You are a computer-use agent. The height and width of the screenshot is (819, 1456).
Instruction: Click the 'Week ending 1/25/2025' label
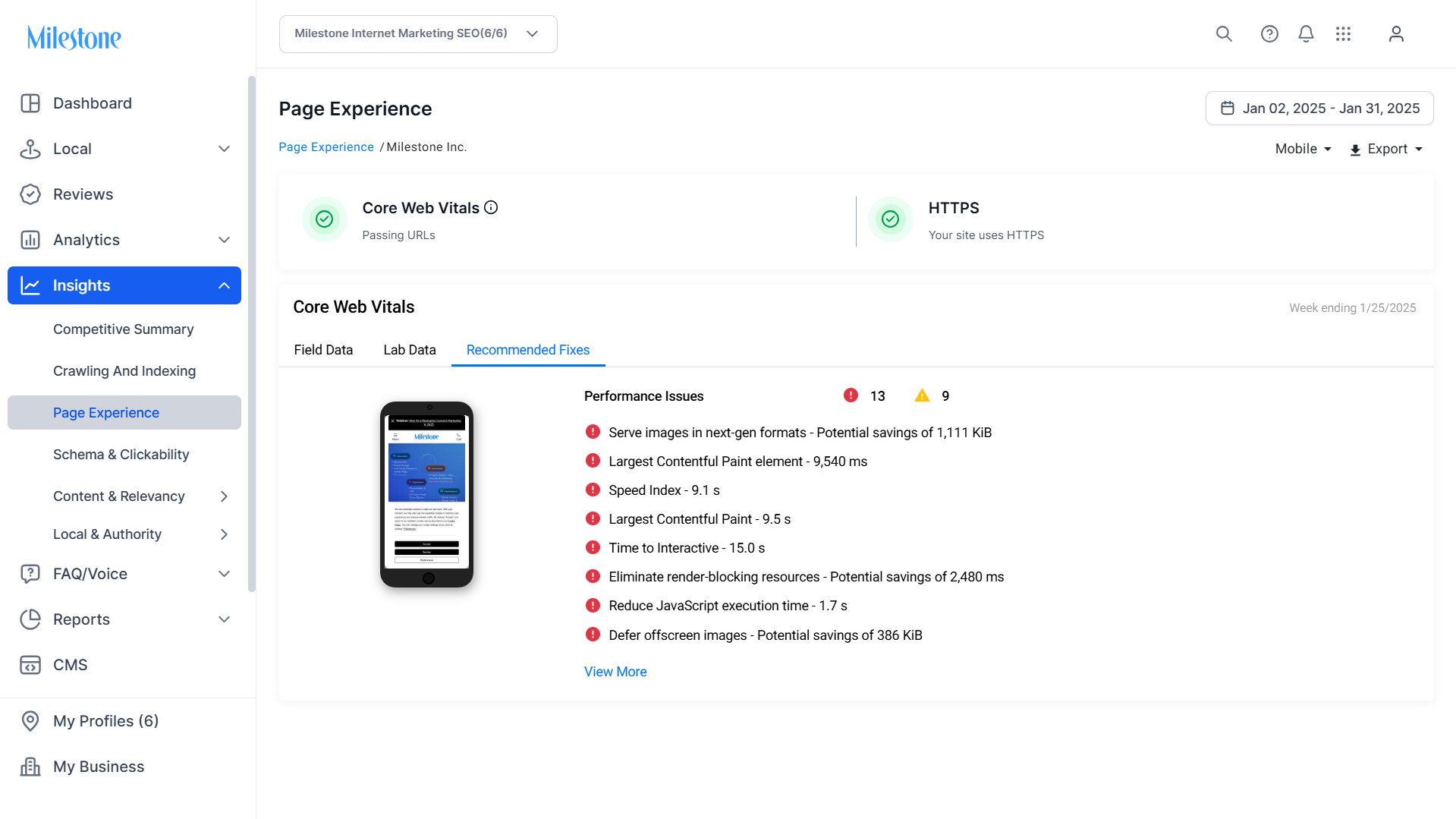pyautogui.click(x=1353, y=308)
